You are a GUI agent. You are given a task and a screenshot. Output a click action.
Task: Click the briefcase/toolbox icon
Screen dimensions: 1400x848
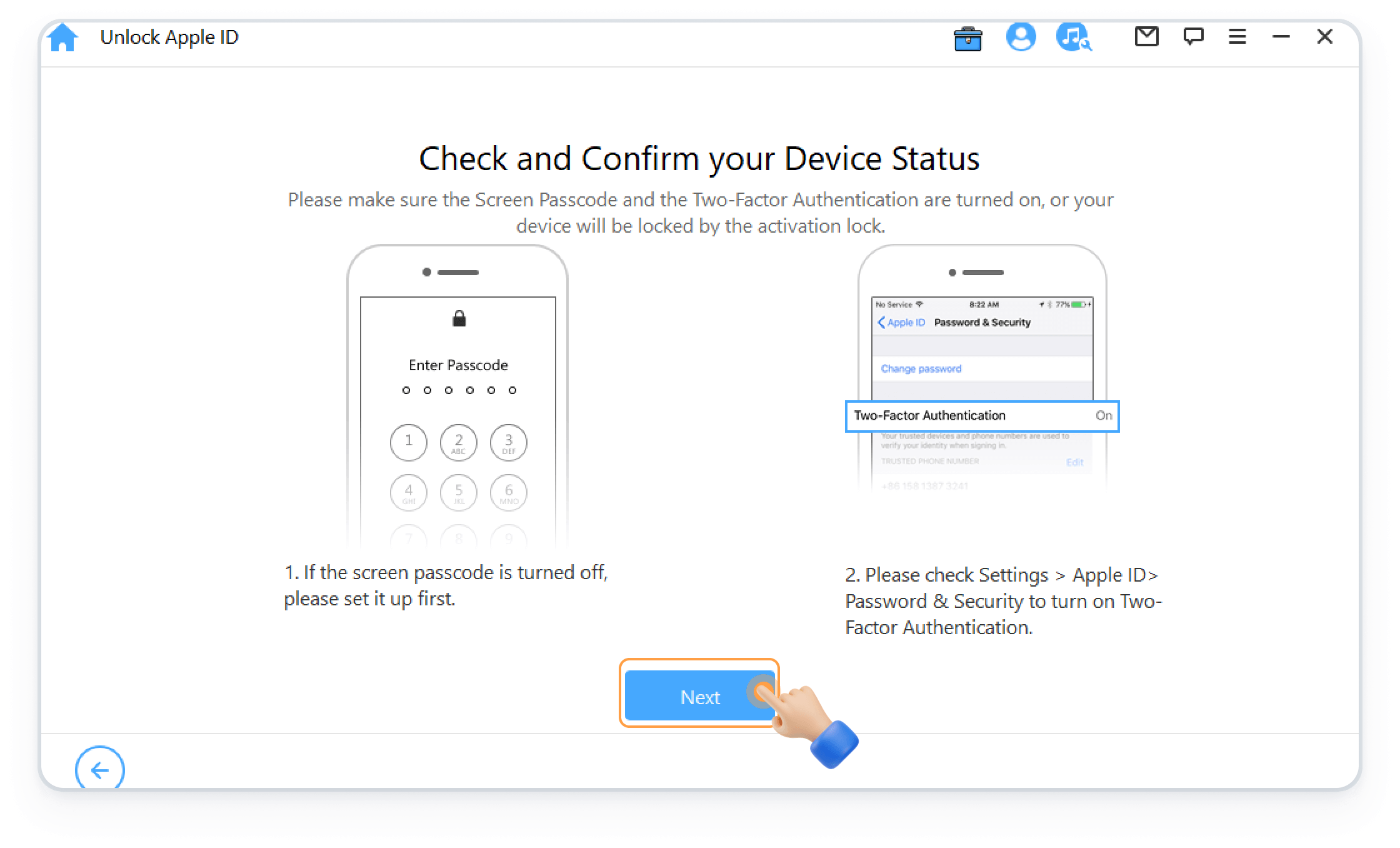click(967, 37)
